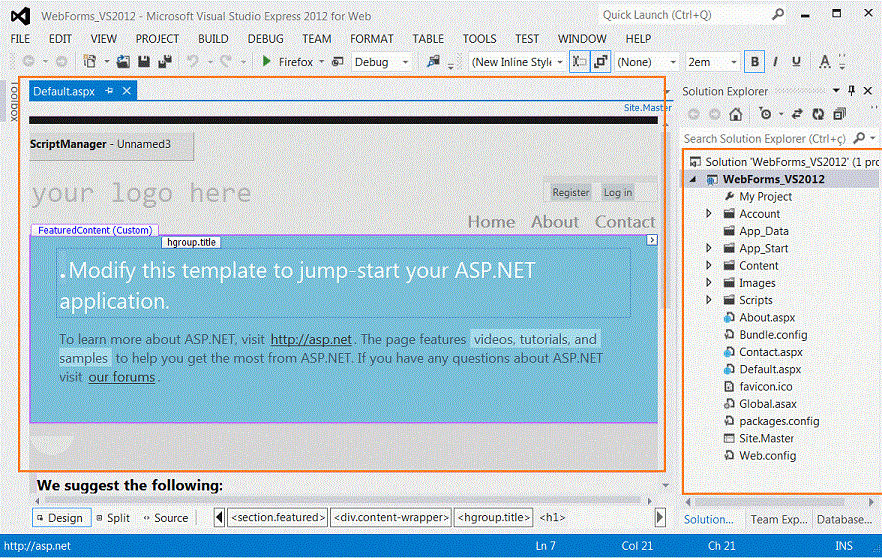Switch to Split view
The image size is (882, 558).
tap(113, 518)
